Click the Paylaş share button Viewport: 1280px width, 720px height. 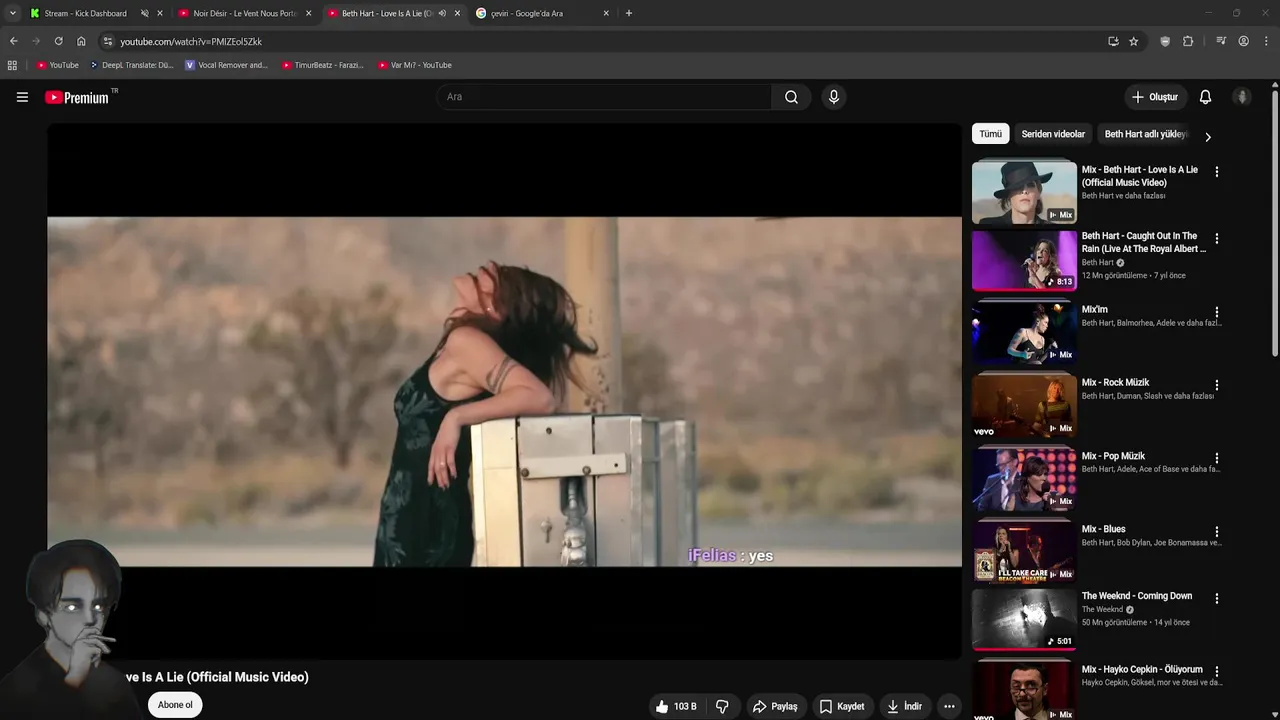pos(775,706)
